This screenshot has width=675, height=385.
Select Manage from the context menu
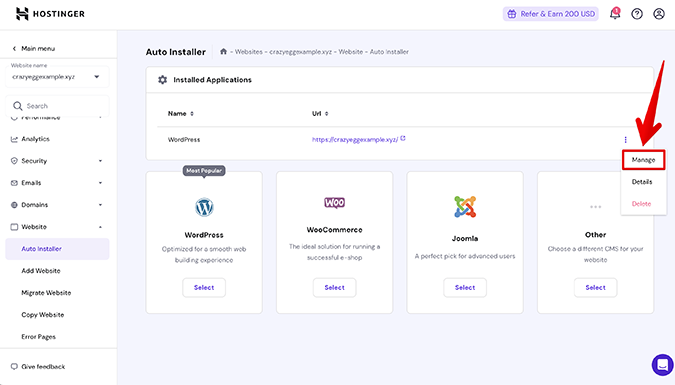tap(643, 160)
